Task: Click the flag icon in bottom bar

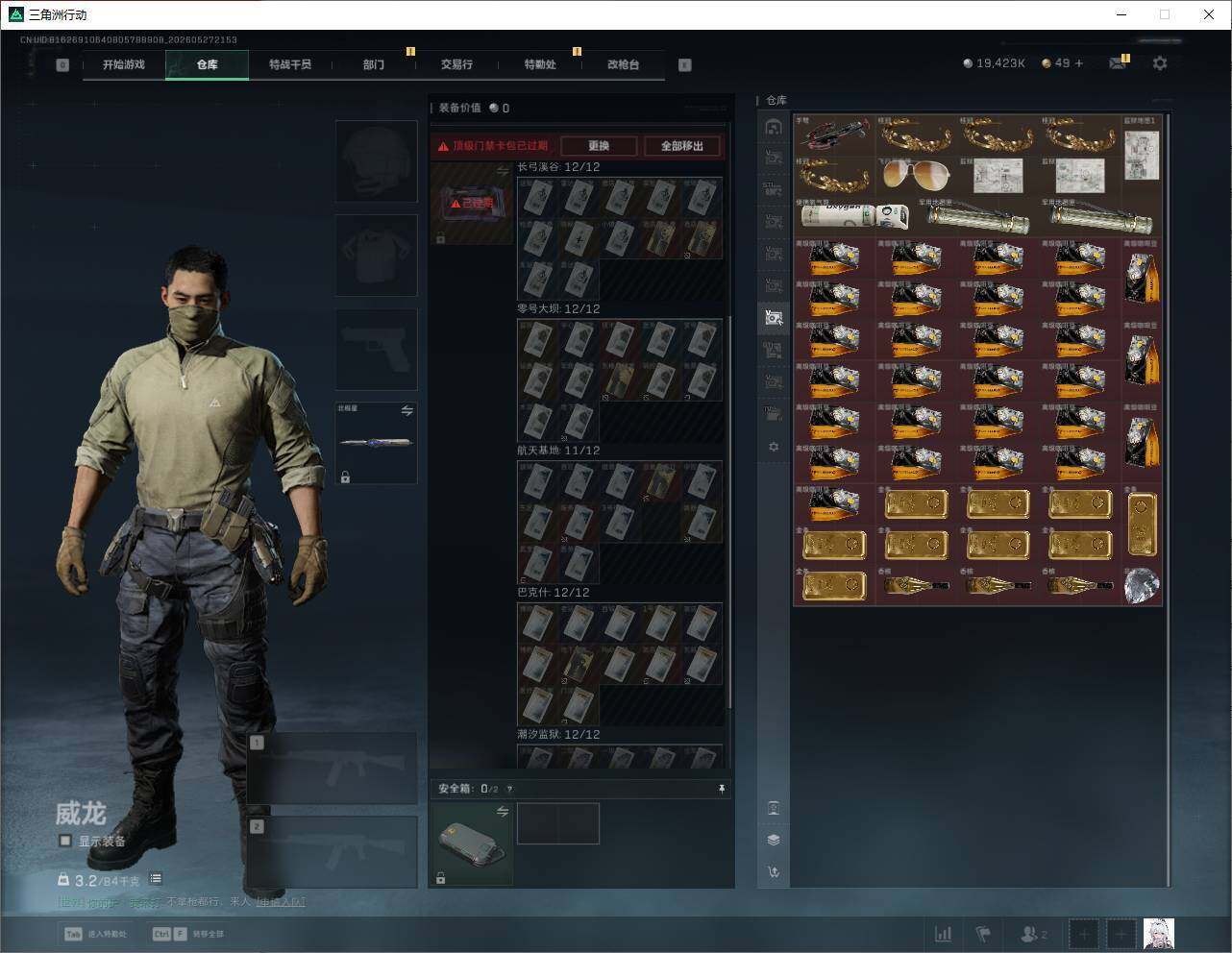Action: pyautogui.click(x=983, y=934)
